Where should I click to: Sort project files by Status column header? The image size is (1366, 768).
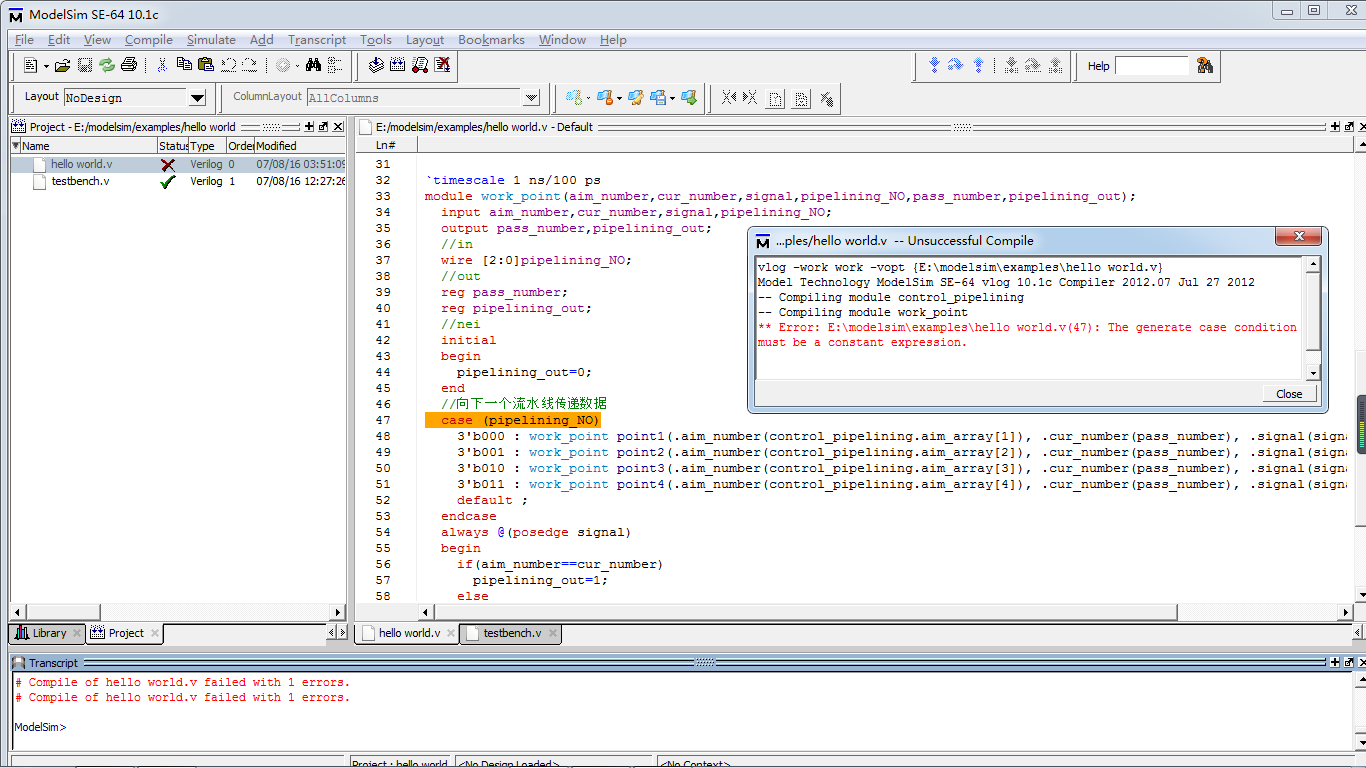coord(172,146)
